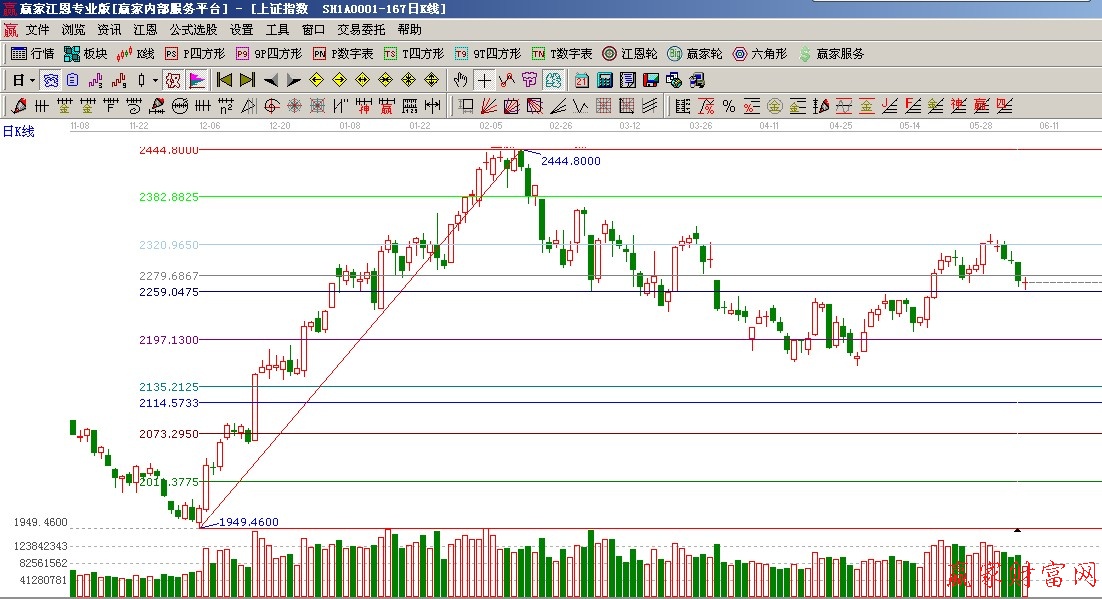
Task: Expand the candlestick style dropdown arrow
Action: pyautogui.click(x=155, y=80)
